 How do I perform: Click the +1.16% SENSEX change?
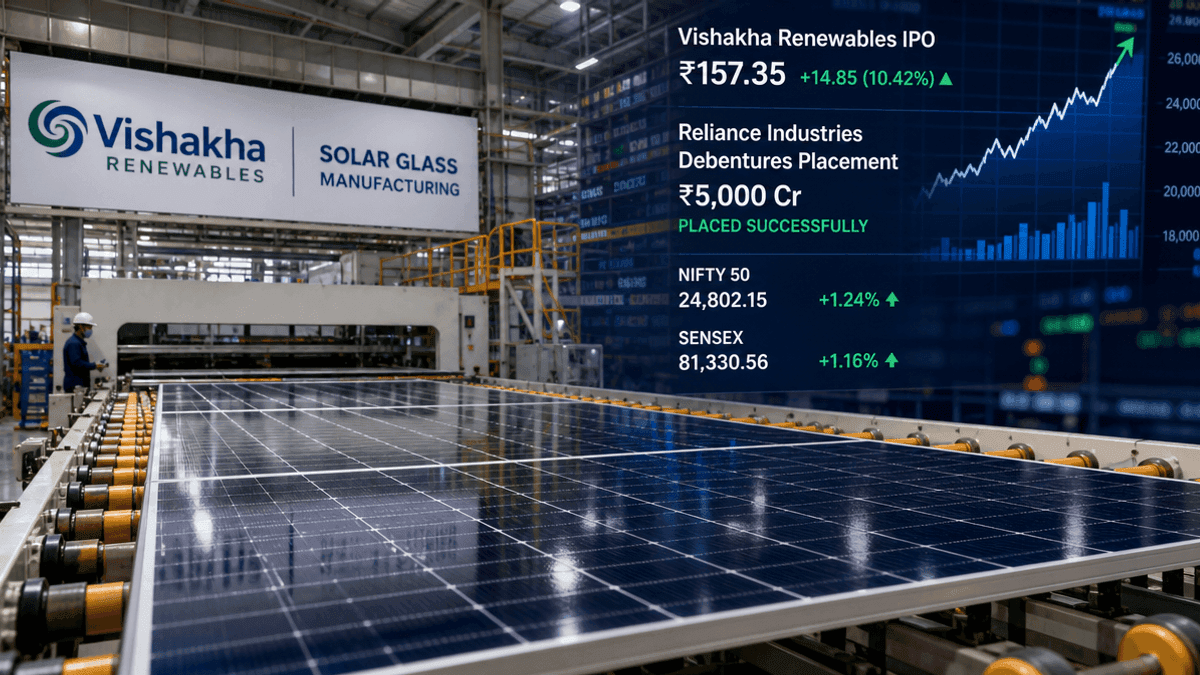click(x=848, y=359)
